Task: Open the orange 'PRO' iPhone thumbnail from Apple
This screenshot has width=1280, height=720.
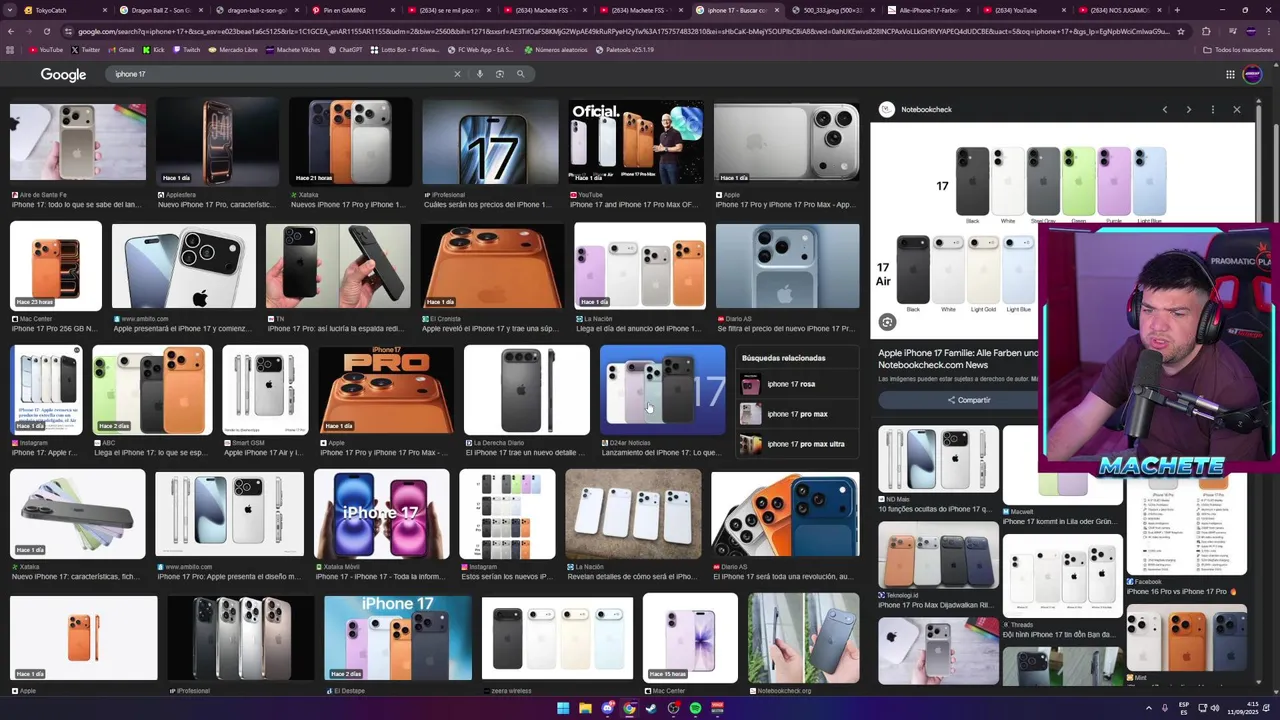Action: [386, 390]
